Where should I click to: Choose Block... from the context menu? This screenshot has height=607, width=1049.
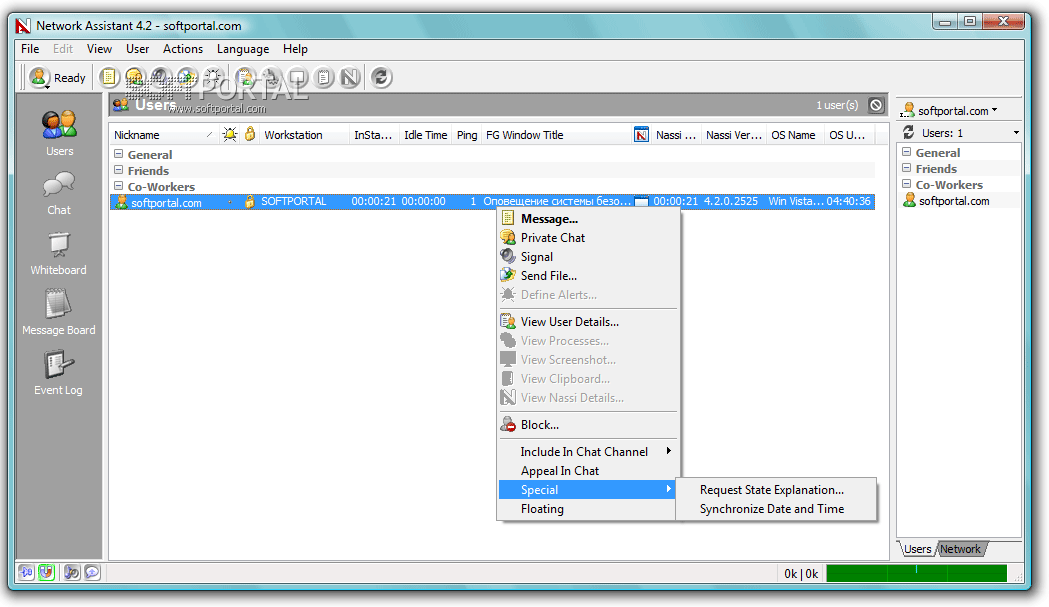click(588, 425)
